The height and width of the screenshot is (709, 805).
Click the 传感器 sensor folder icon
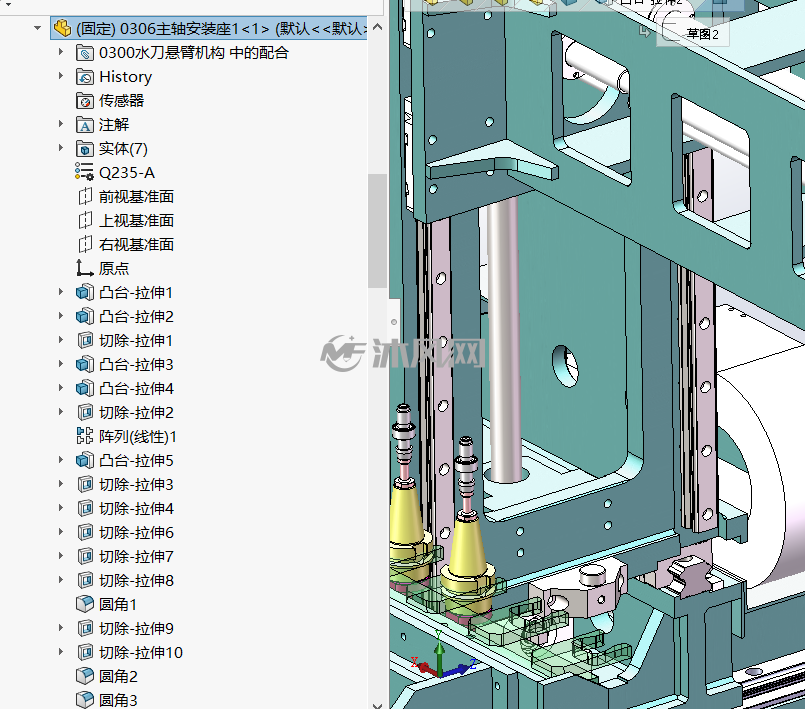tap(85, 101)
